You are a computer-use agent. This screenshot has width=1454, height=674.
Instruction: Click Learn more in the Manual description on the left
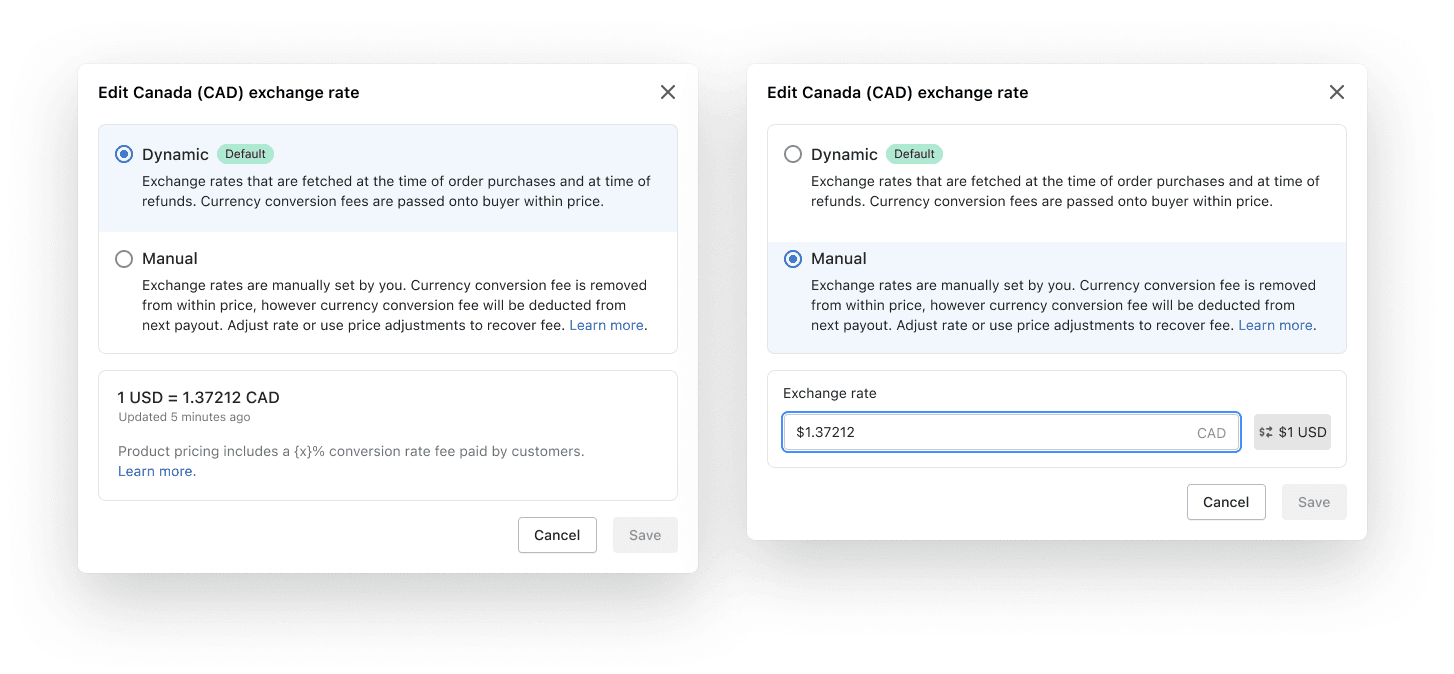tap(606, 324)
